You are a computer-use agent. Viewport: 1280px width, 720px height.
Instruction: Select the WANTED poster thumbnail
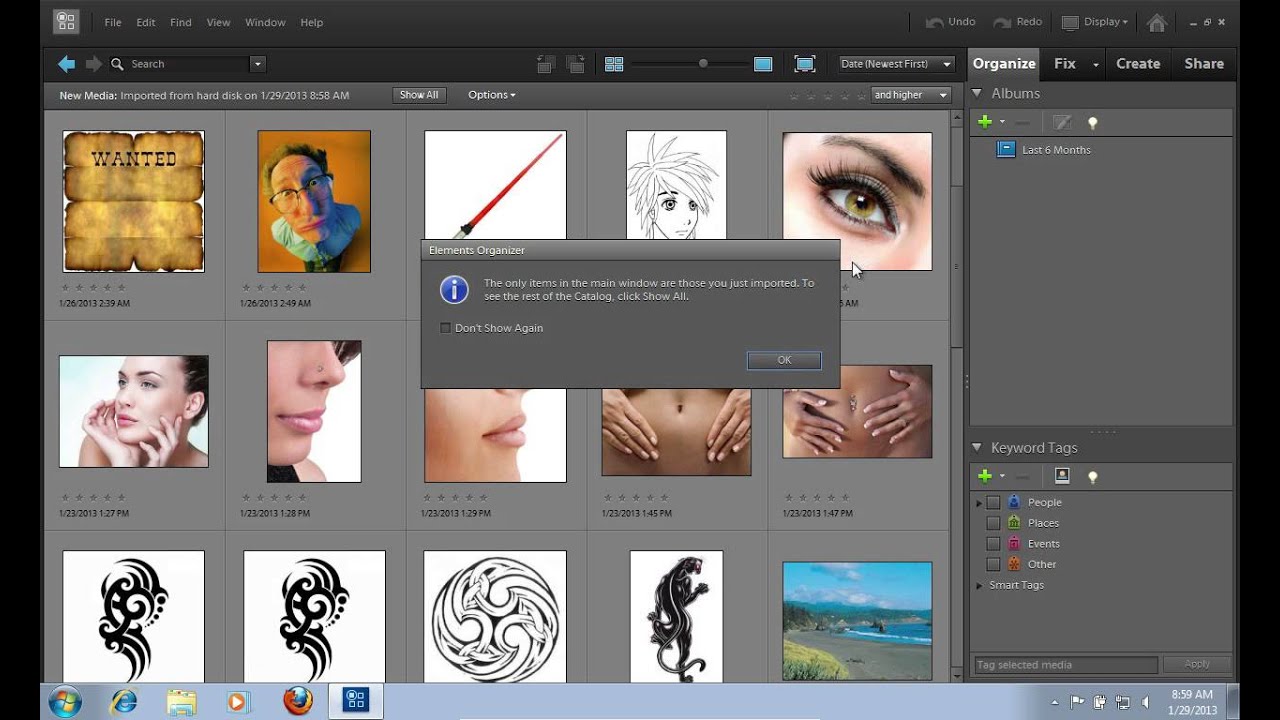133,201
